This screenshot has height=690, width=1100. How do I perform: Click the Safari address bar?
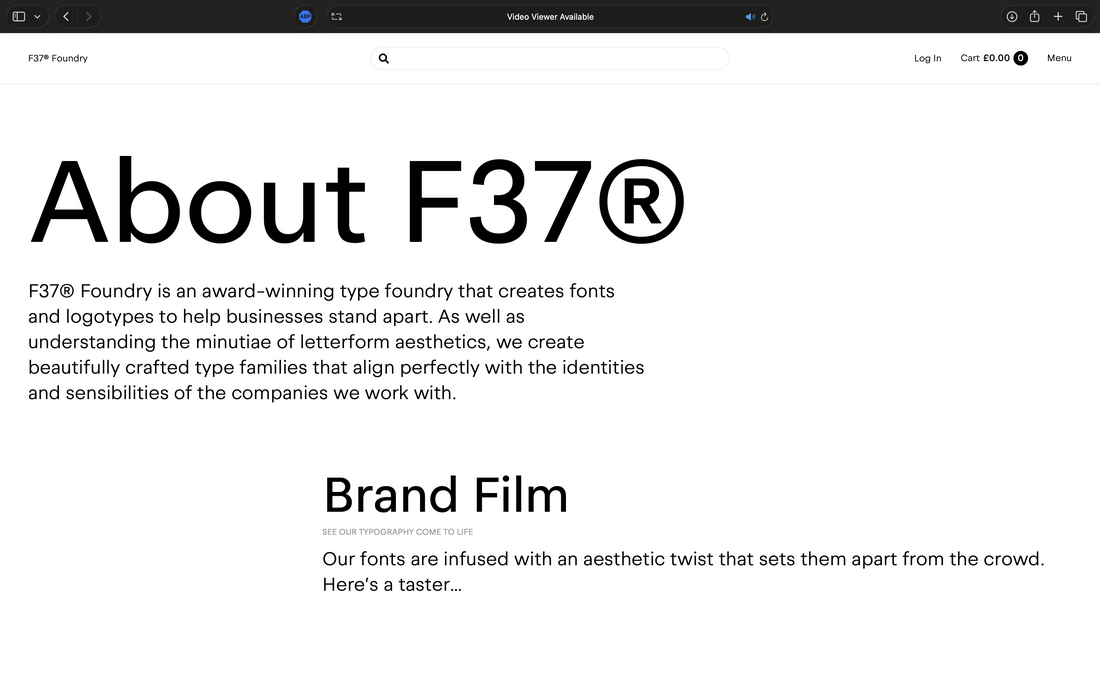tap(550, 16)
